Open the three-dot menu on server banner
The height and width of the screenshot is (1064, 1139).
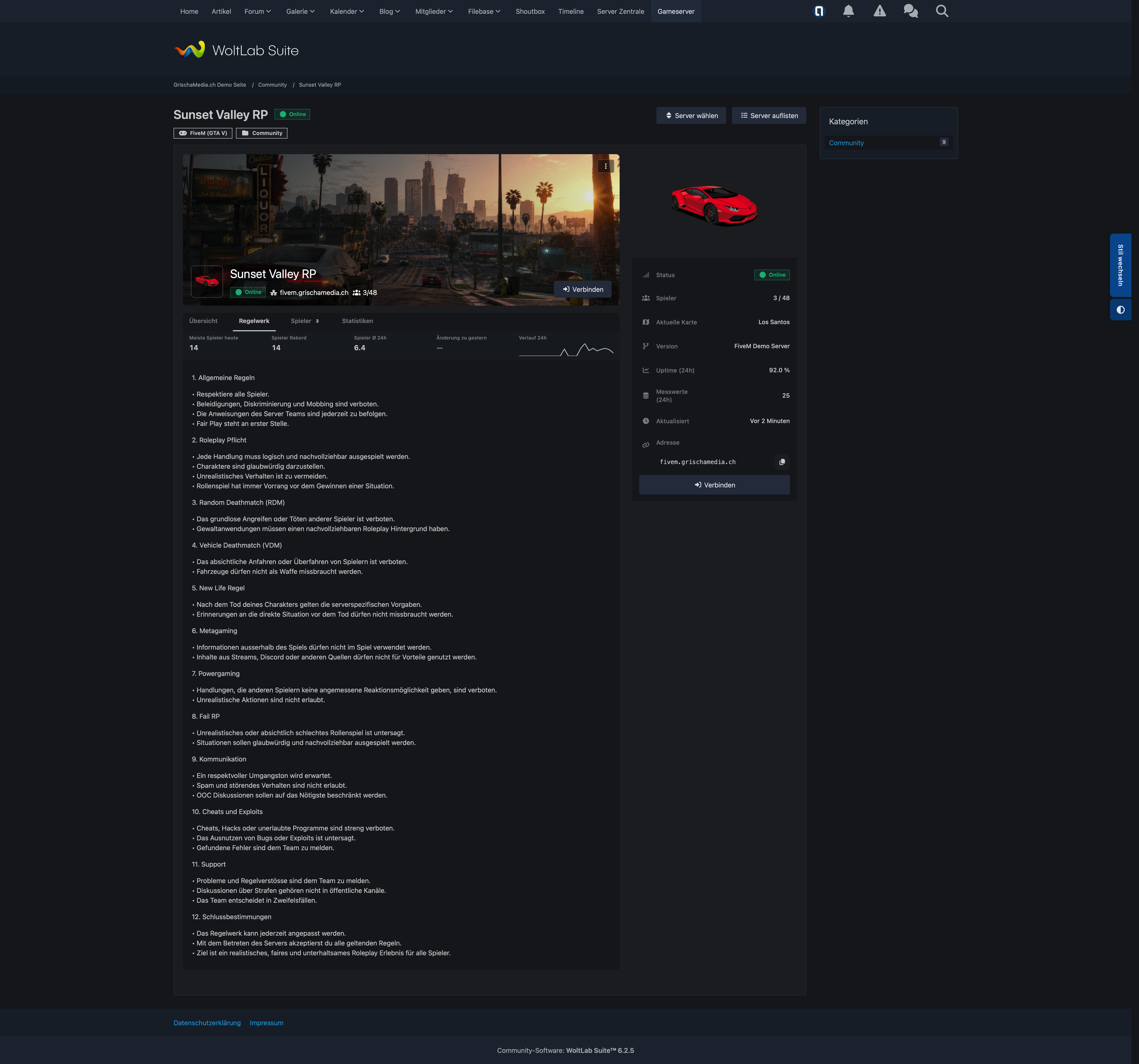[606, 166]
